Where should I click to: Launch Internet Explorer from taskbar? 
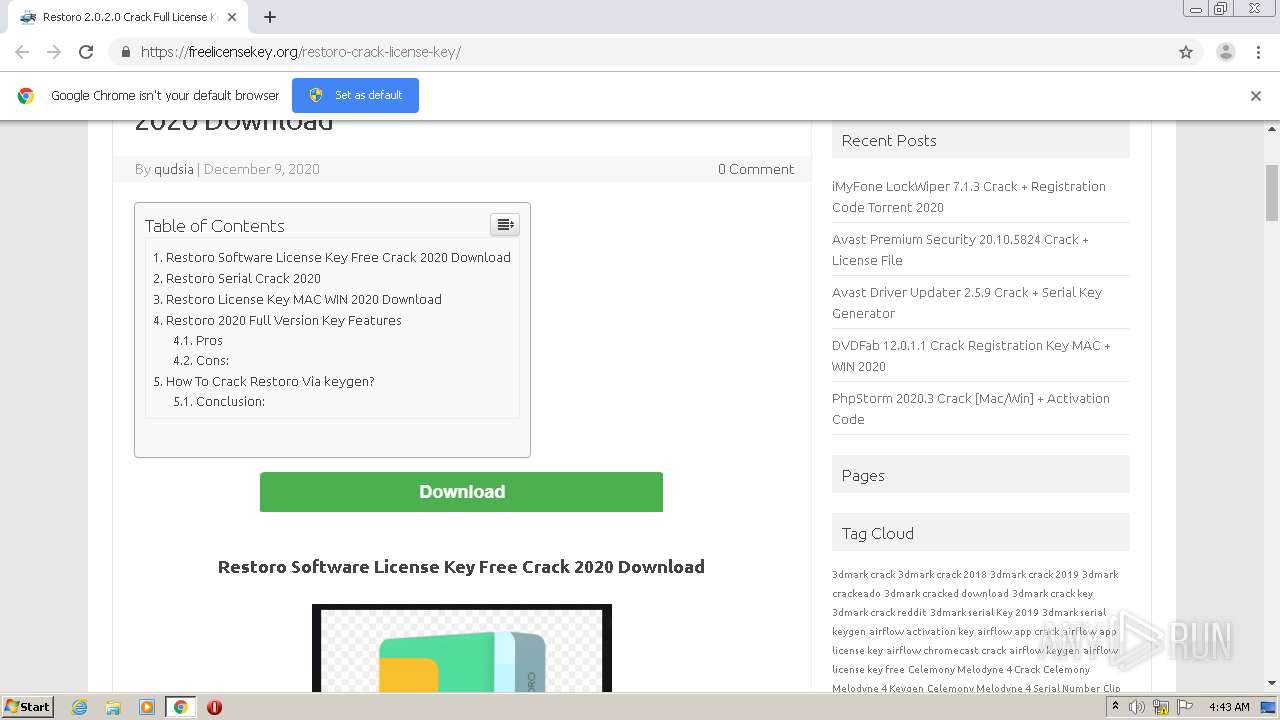[80, 707]
